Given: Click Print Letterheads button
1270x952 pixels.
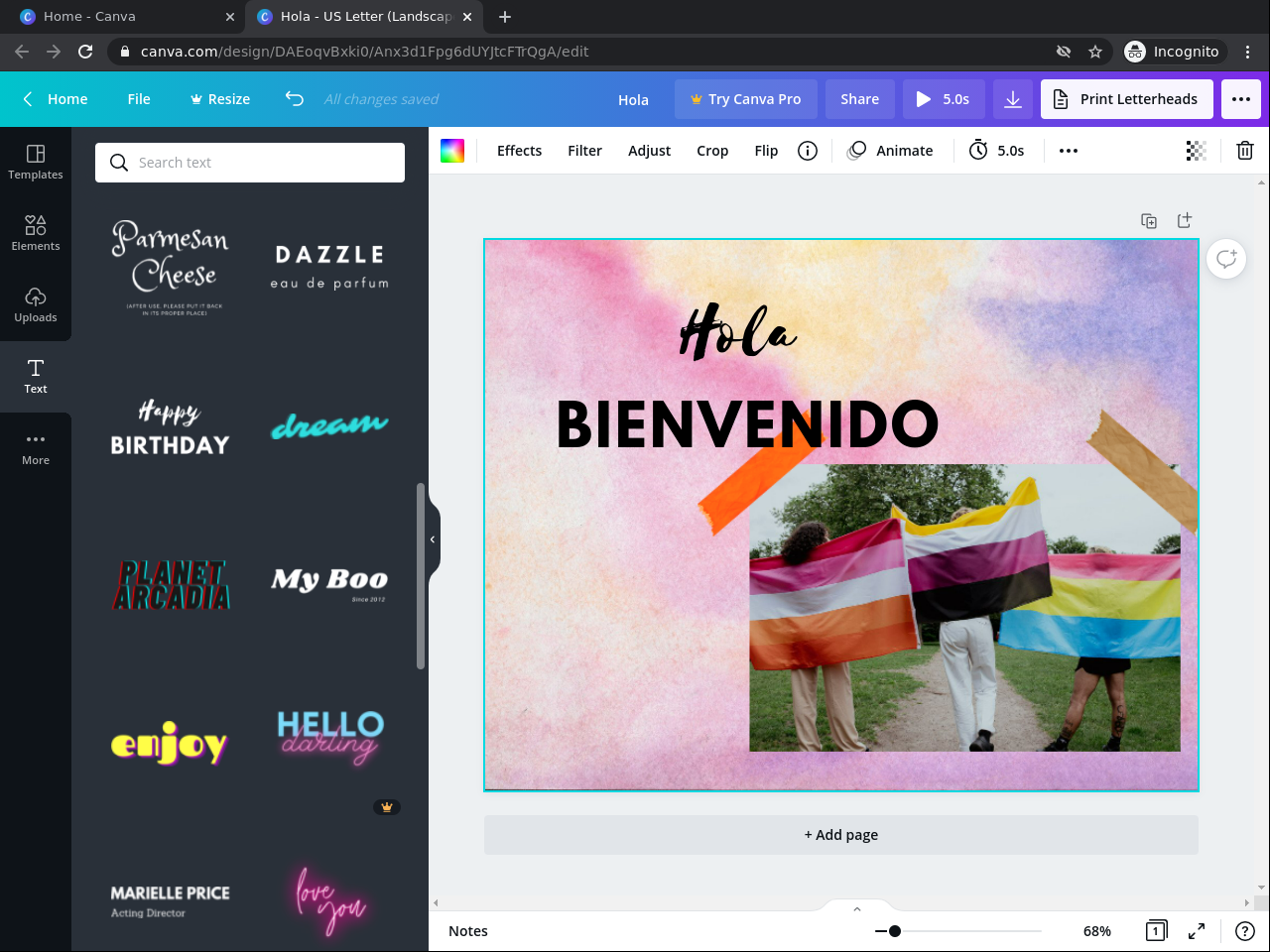Looking at the screenshot, I should [1127, 99].
